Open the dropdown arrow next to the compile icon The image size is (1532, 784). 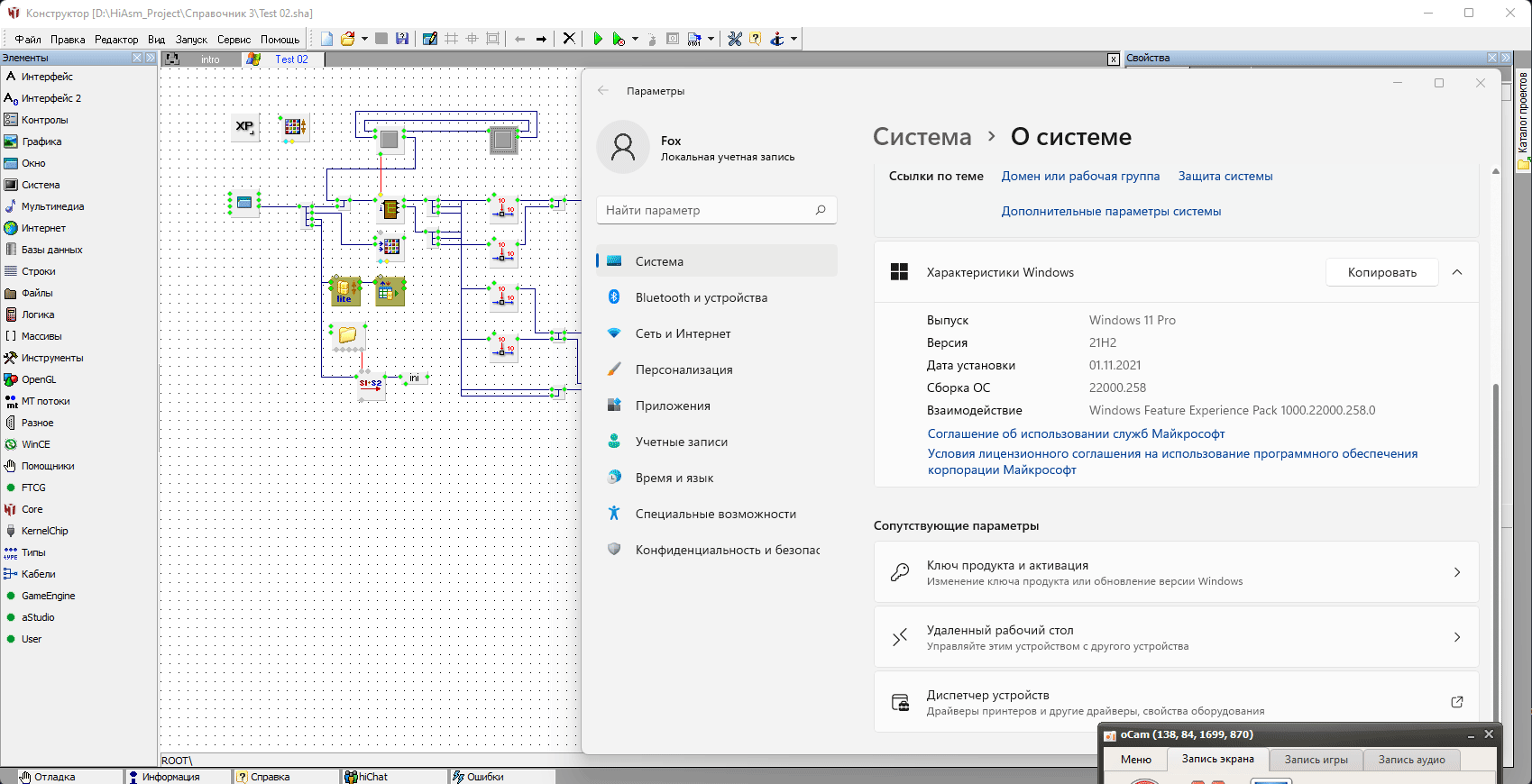[x=711, y=39]
